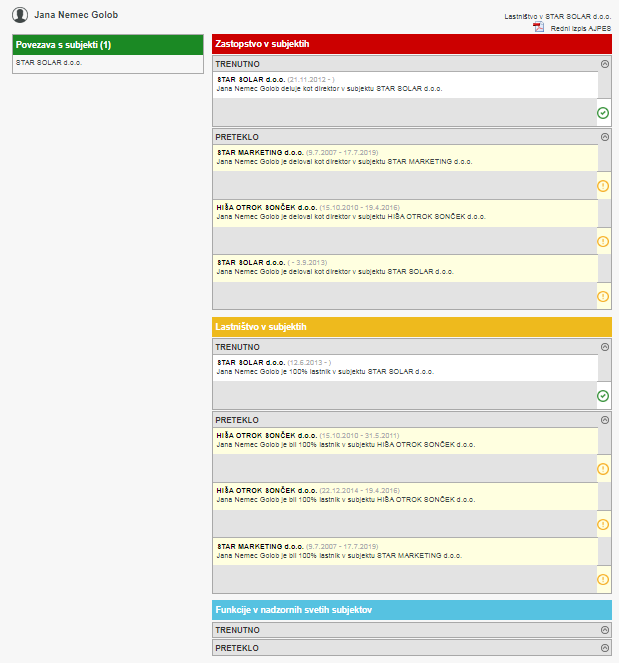
Task: Expand TRENUTNO section under Funkcije v nadzornih svetih
Action: pos(604,630)
